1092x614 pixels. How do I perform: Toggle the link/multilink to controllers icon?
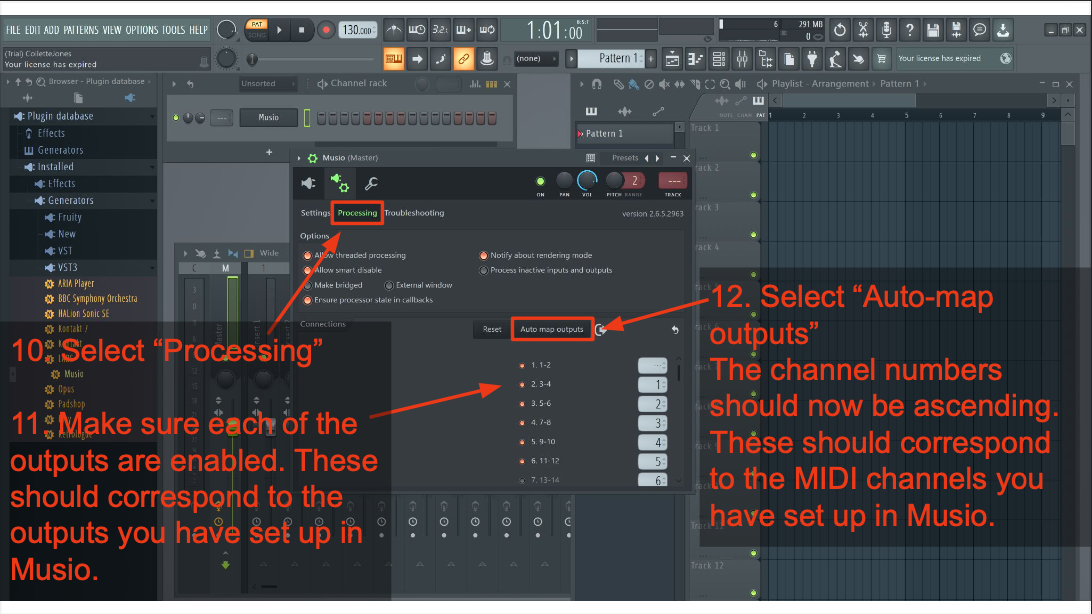[x=463, y=59]
